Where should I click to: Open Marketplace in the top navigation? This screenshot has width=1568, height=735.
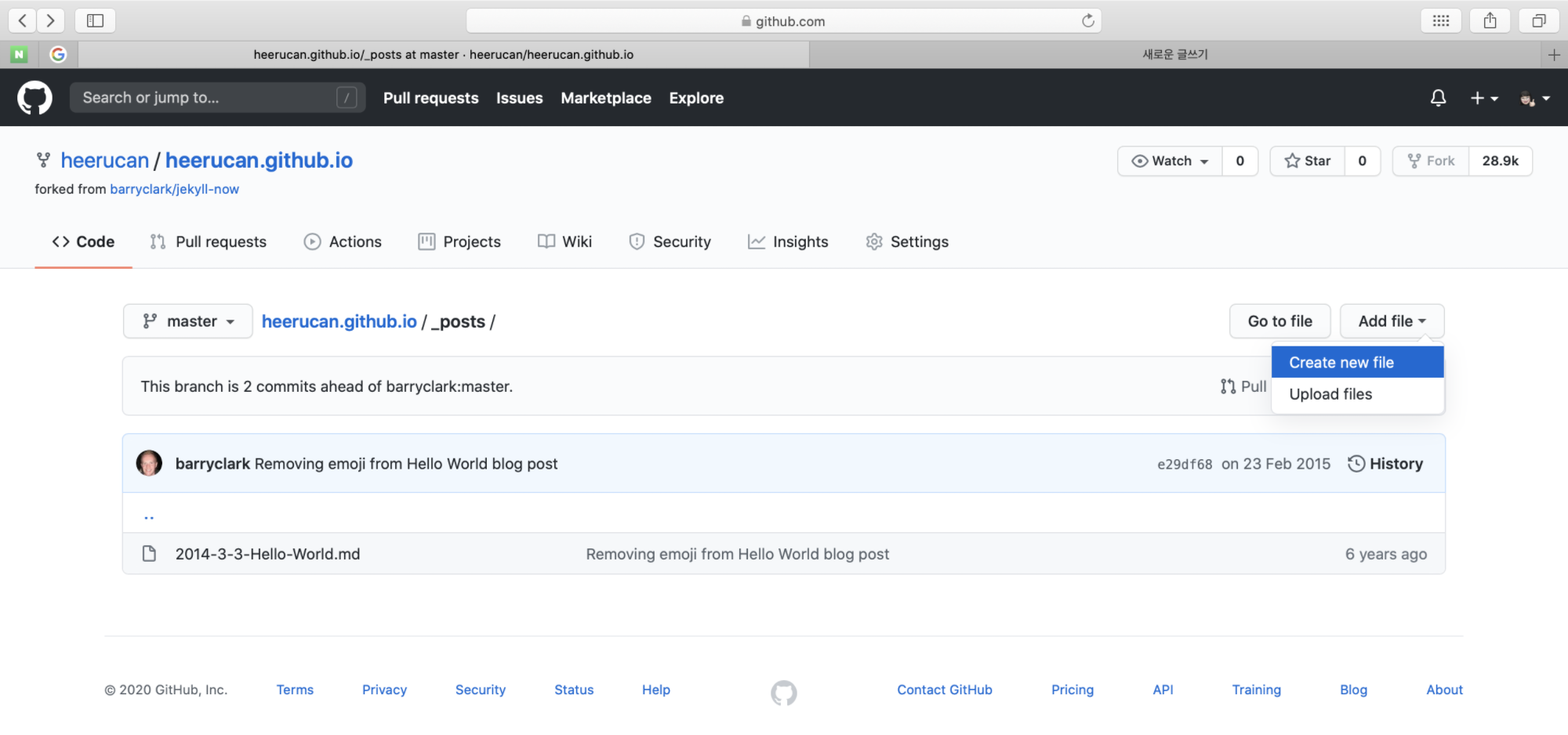coord(606,98)
